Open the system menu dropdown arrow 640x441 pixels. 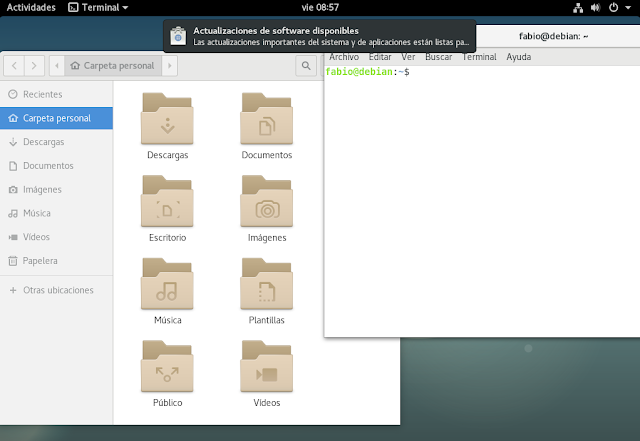[x=628, y=7]
